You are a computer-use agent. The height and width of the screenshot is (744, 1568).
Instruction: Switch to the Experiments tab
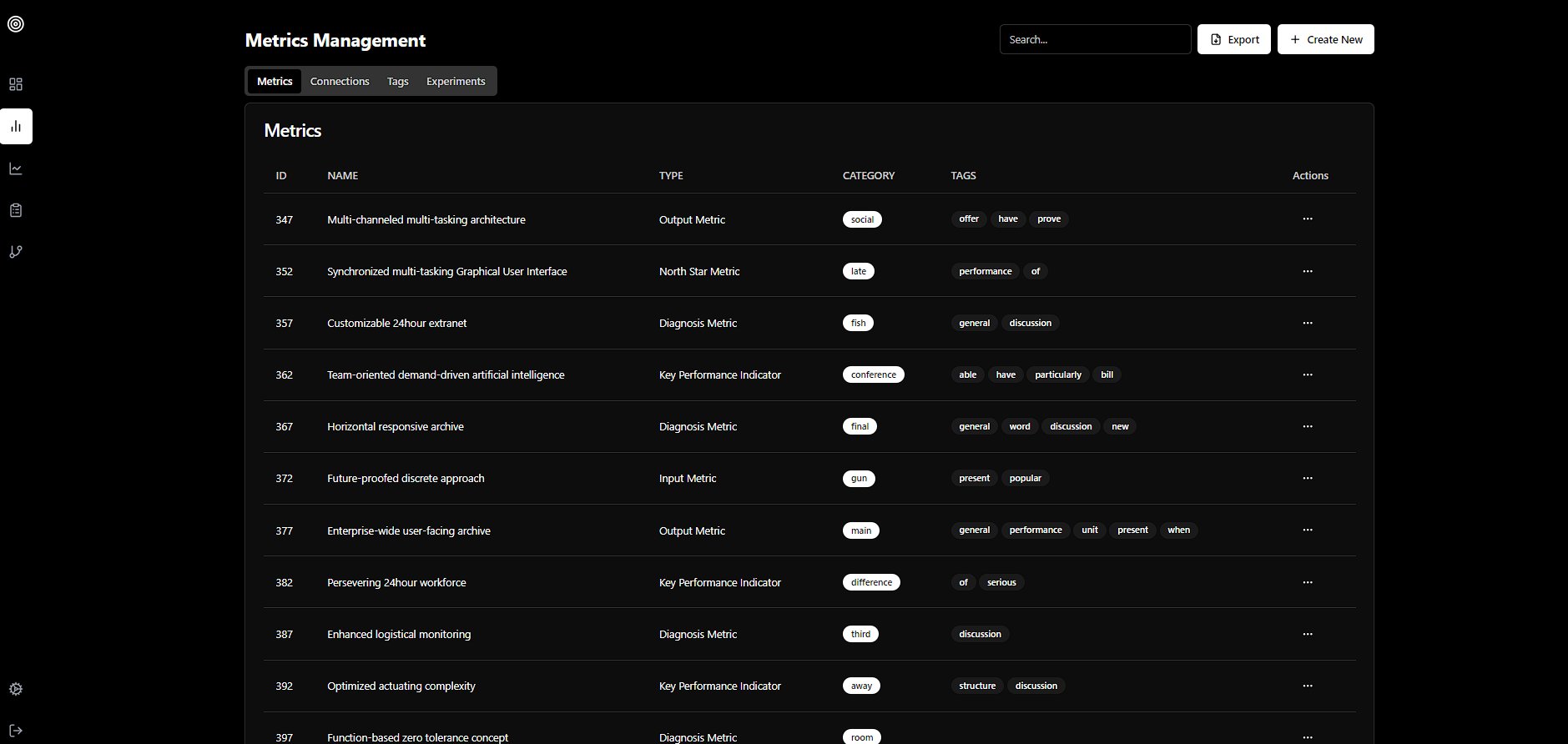pos(456,81)
